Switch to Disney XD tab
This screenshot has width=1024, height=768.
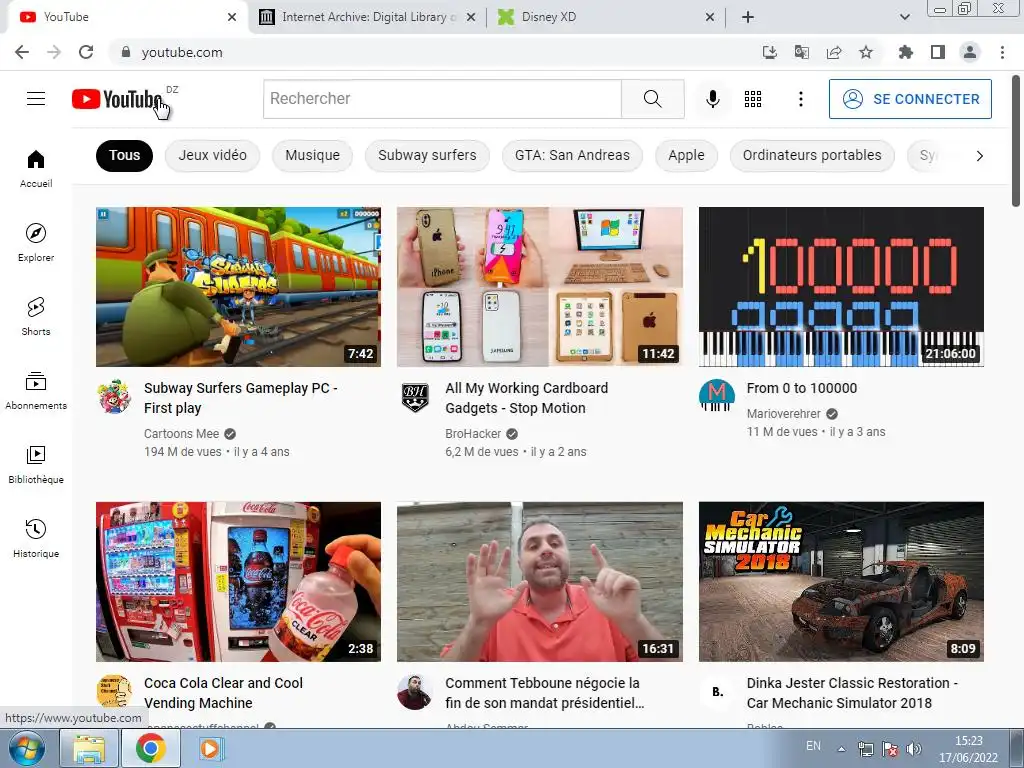(605, 17)
